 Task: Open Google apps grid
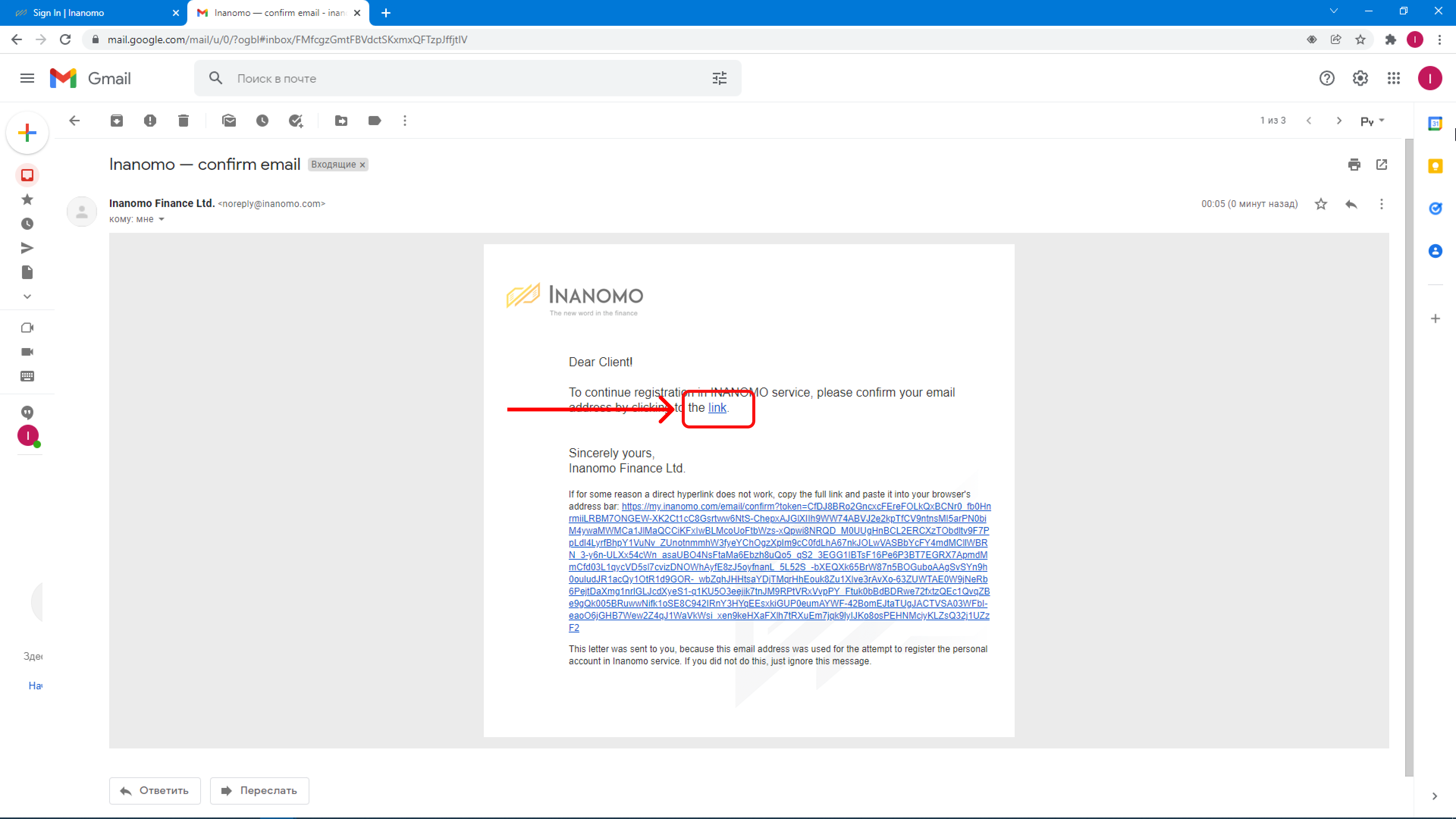pos(1393,78)
